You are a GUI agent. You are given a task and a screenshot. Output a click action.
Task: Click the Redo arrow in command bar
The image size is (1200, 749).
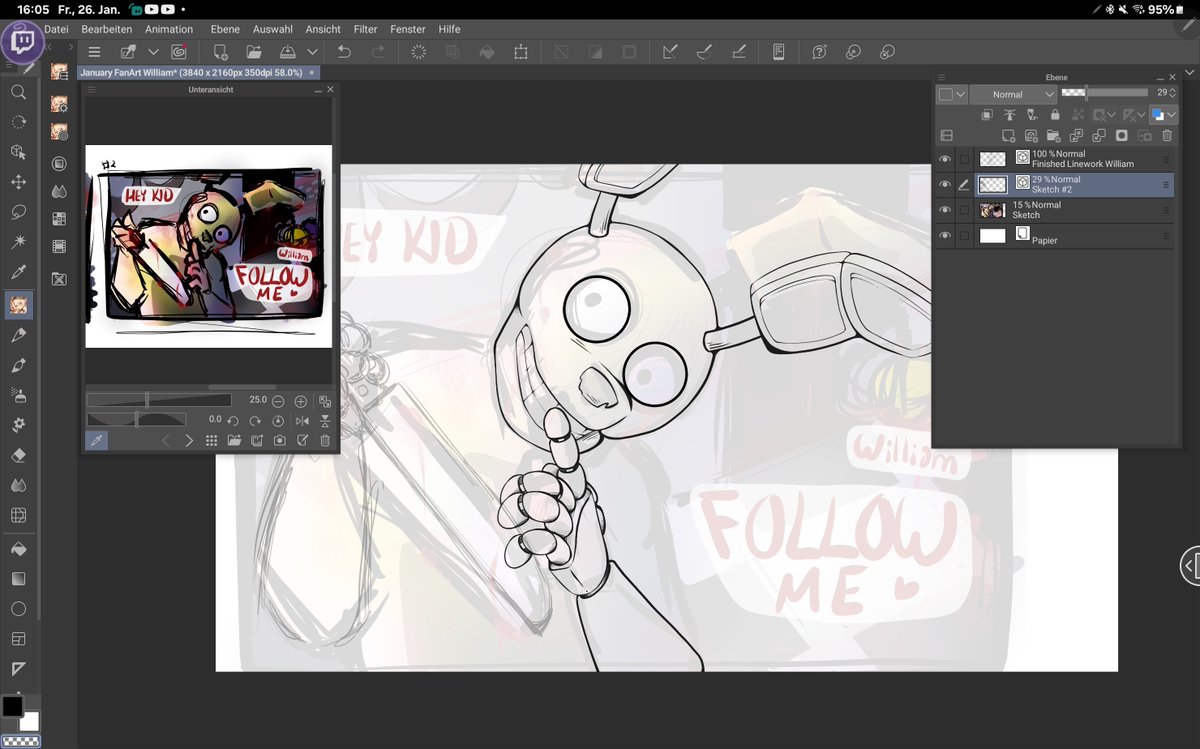pyautogui.click(x=378, y=52)
